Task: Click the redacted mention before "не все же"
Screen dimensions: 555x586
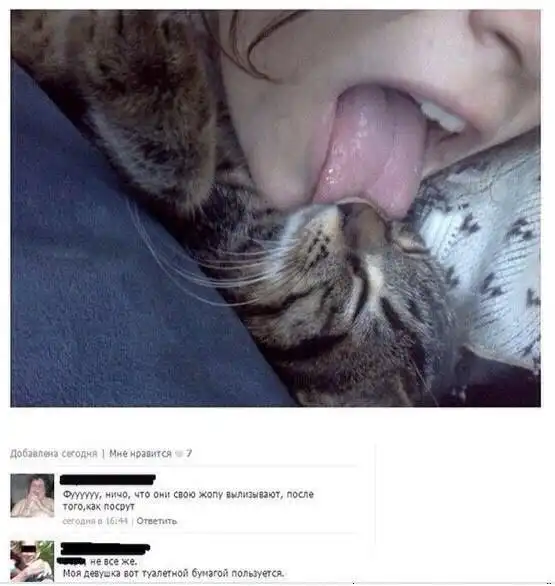Action: tap(71, 561)
